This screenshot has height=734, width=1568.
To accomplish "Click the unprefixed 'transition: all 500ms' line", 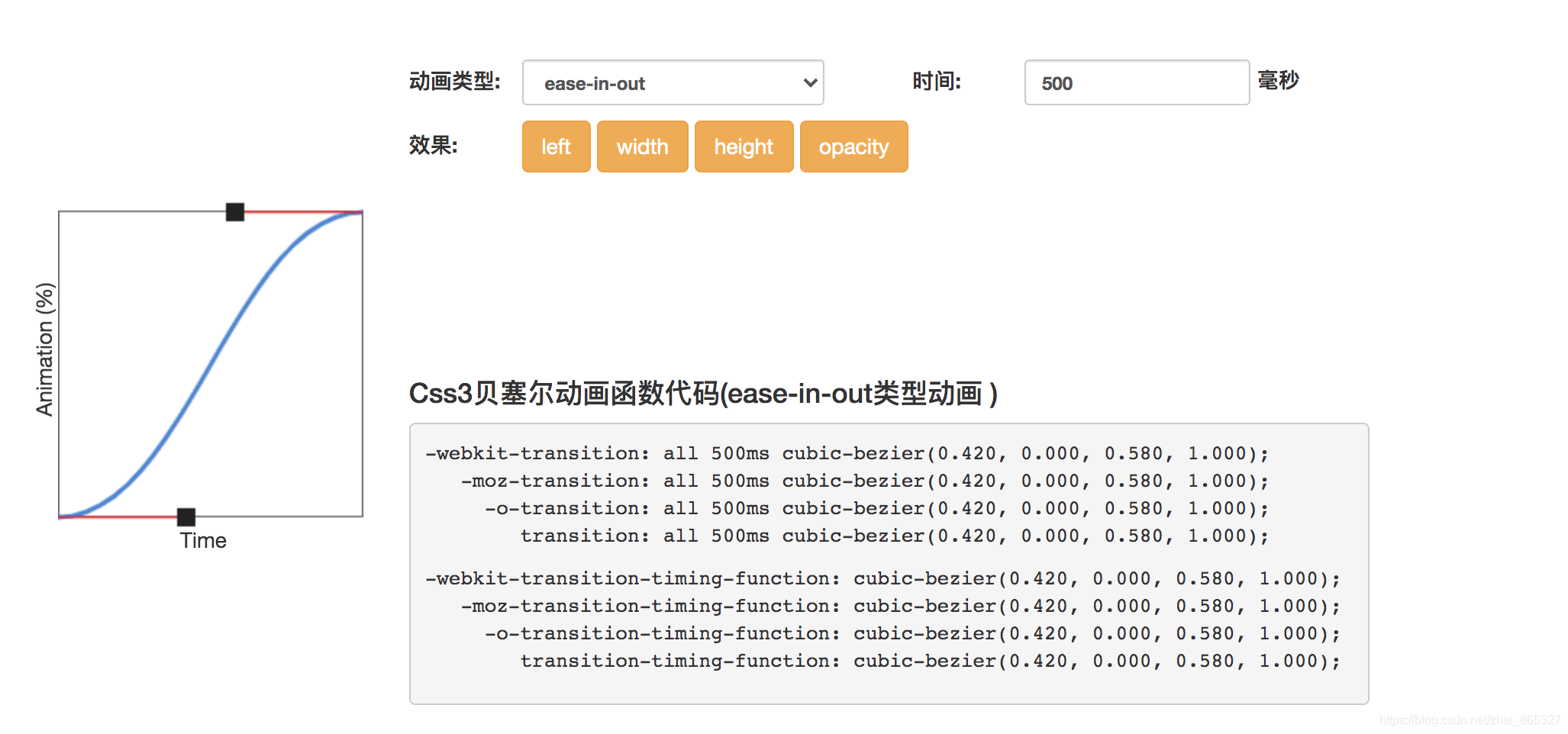I will coord(894,536).
